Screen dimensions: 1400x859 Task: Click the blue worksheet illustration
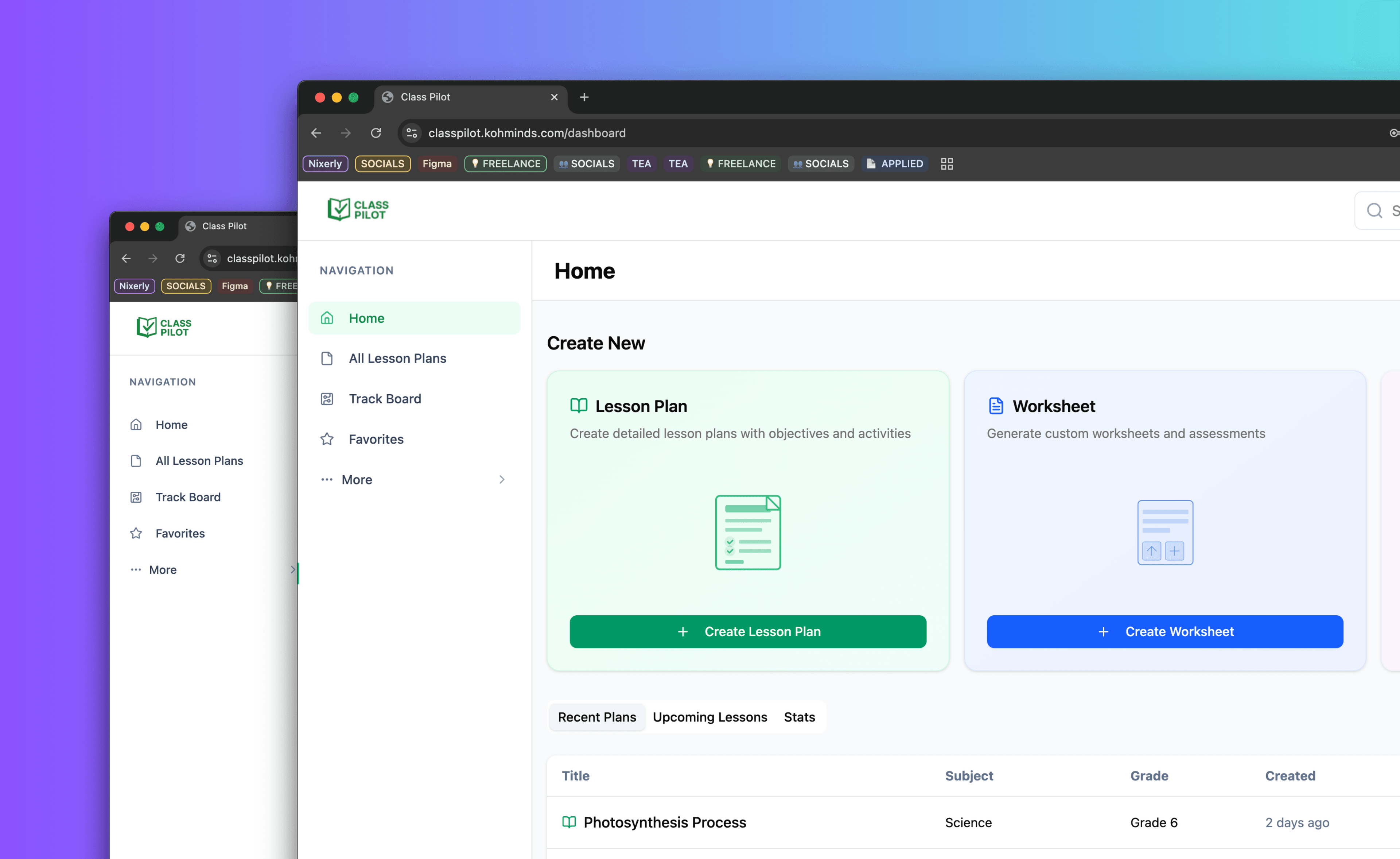[x=1165, y=532]
